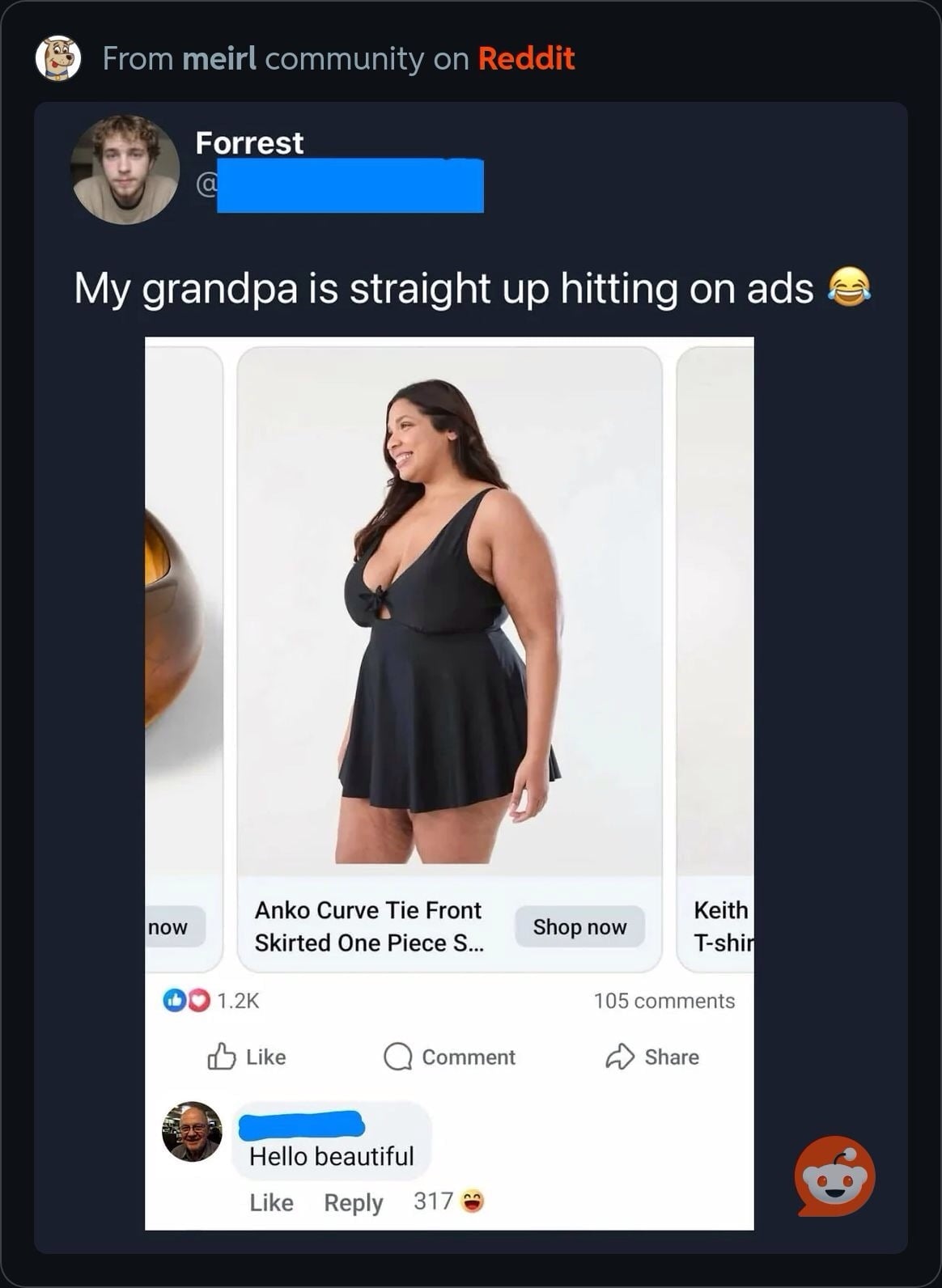Click Reply under the Hello beautiful comment

pos(354,1202)
